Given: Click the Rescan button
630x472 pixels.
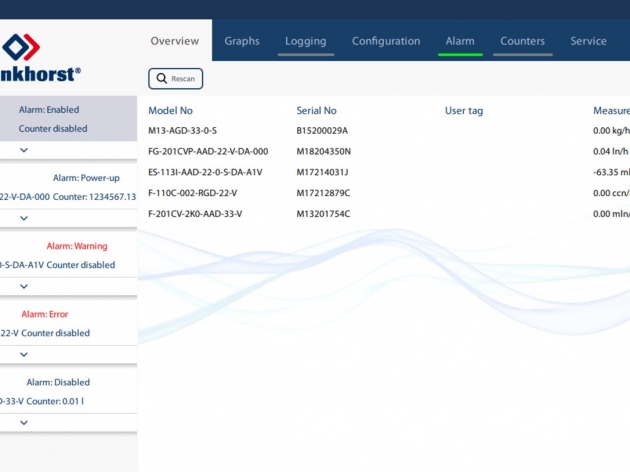Looking at the screenshot, I should click(176, 78).
